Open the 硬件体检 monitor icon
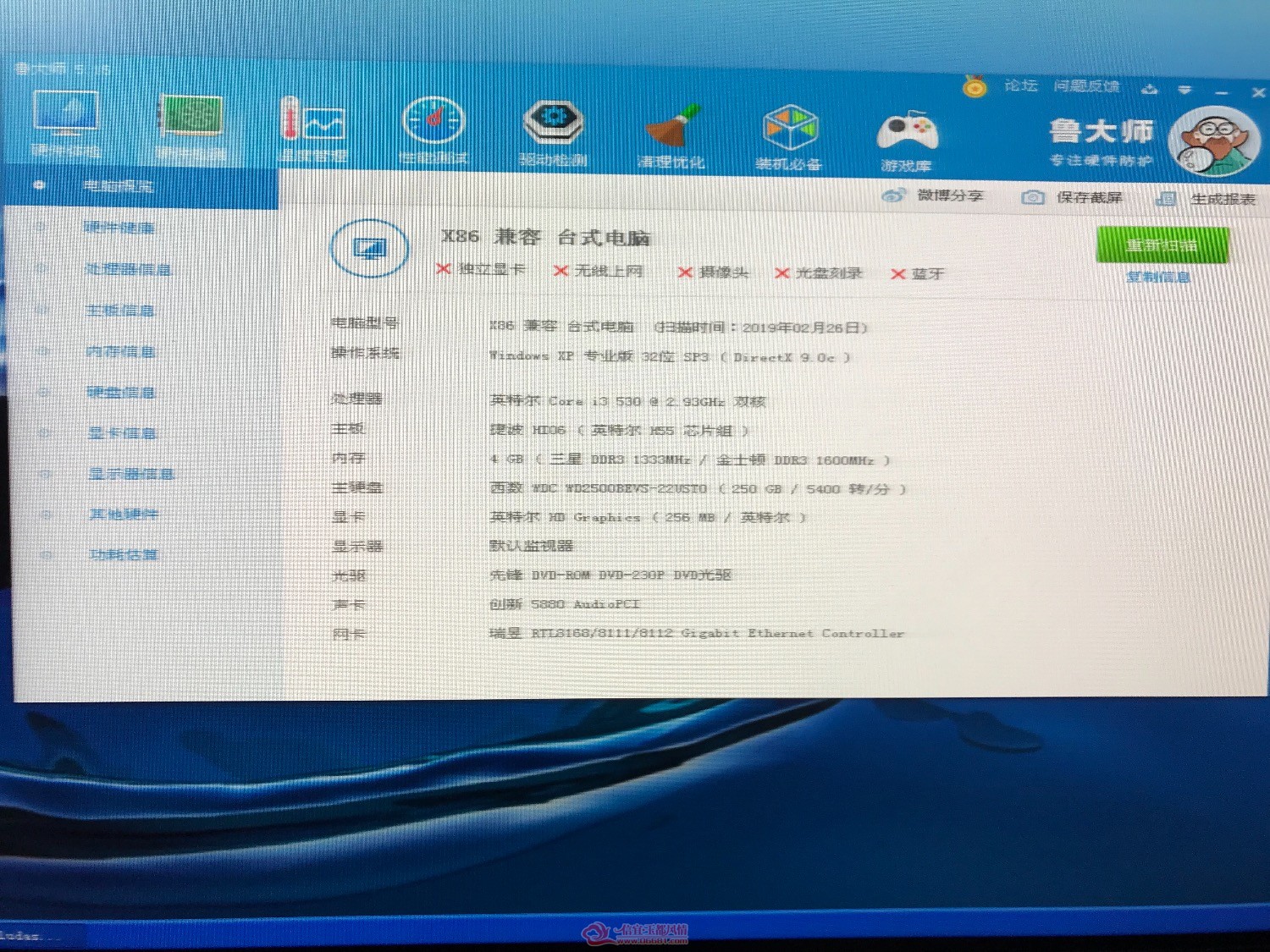Viewport: 1270px width, 952px height. [x=65, y=114]
